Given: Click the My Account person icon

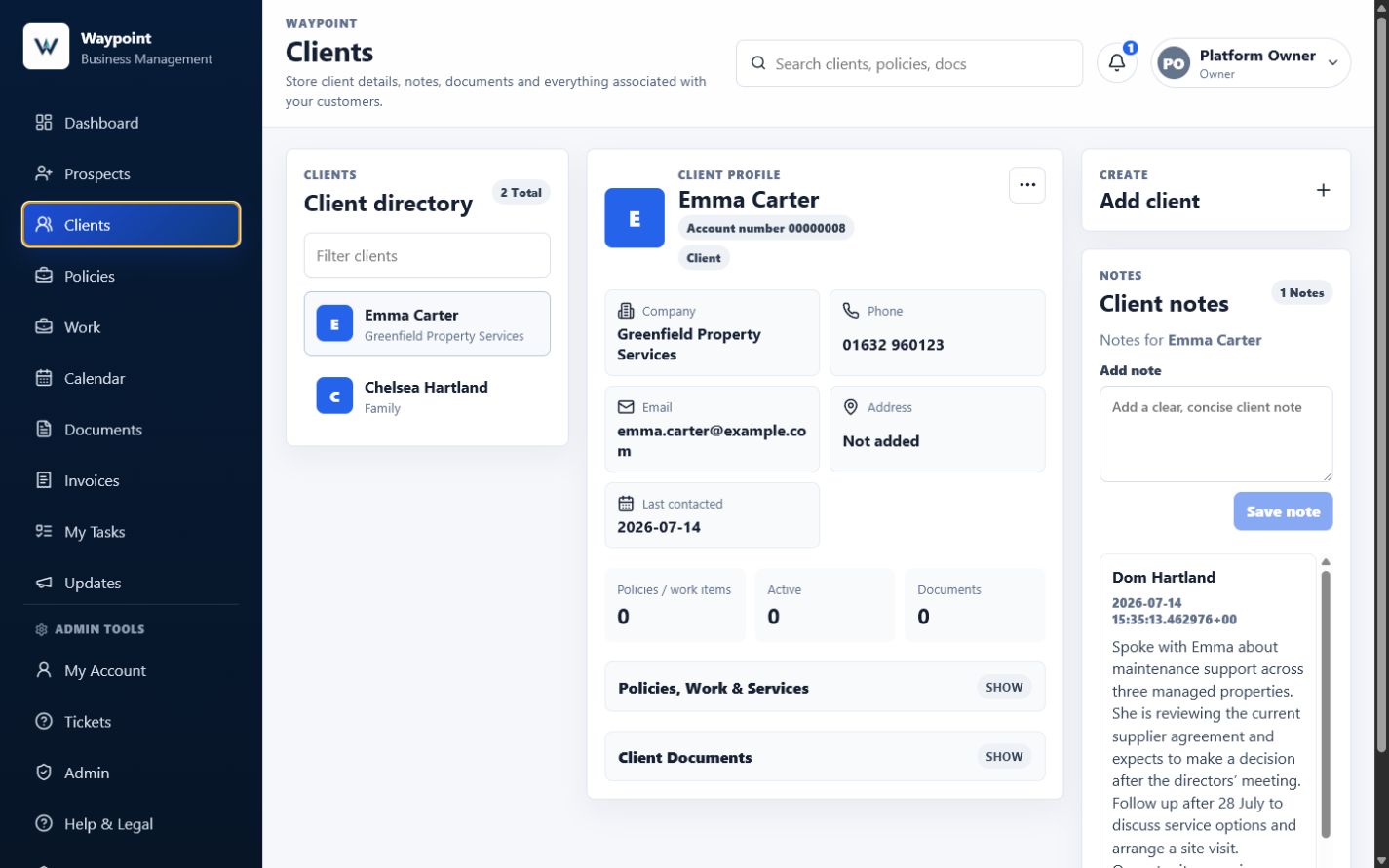Looking at the screenshot, I should click(x=44, y=670).
